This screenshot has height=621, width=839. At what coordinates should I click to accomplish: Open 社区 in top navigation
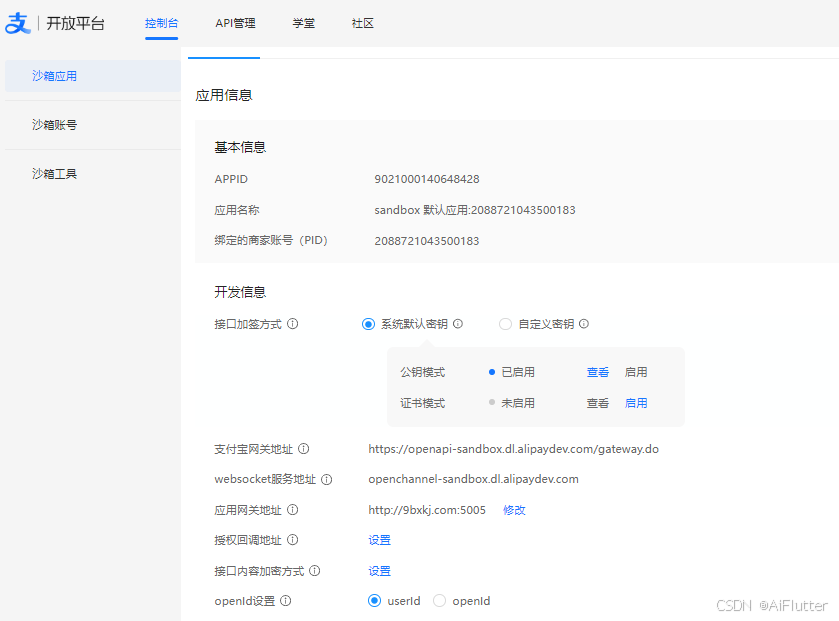point(363,23)
